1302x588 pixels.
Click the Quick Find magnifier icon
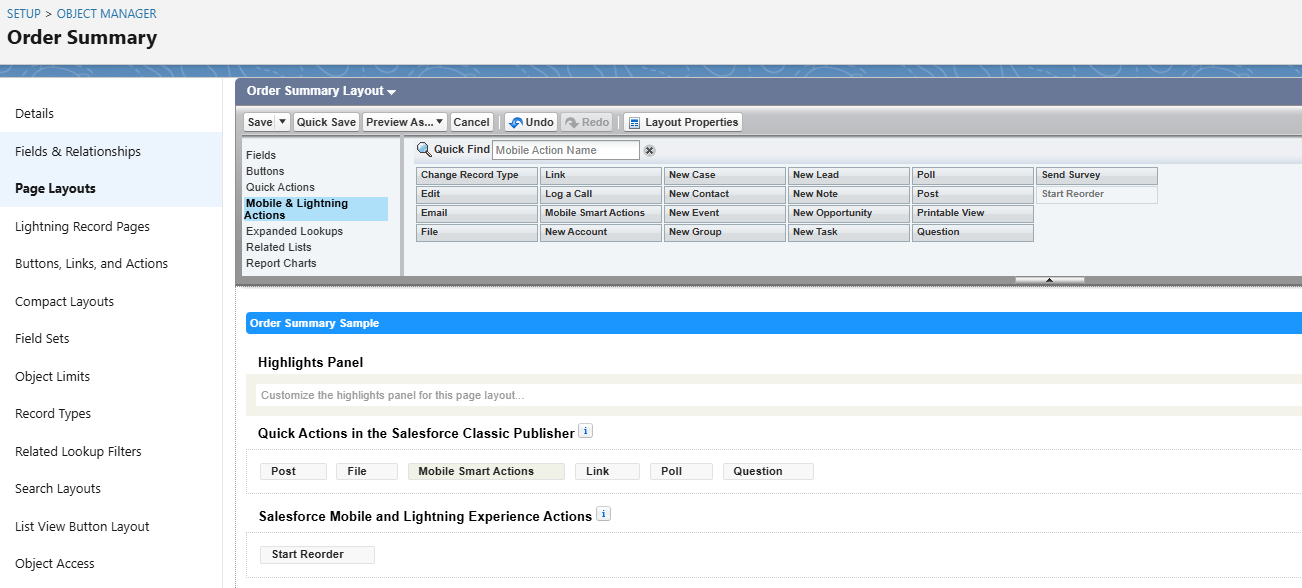point(424,150)
